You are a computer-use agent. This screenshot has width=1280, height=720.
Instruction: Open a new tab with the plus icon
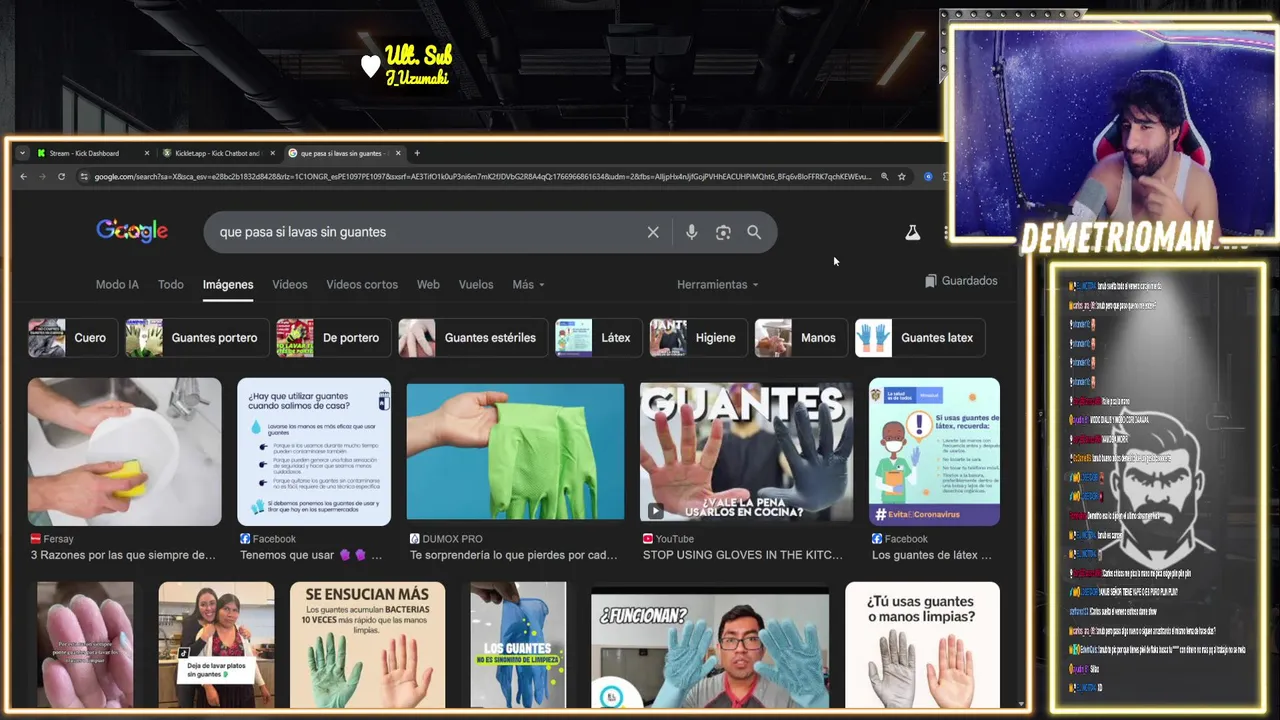click(417, 153)
